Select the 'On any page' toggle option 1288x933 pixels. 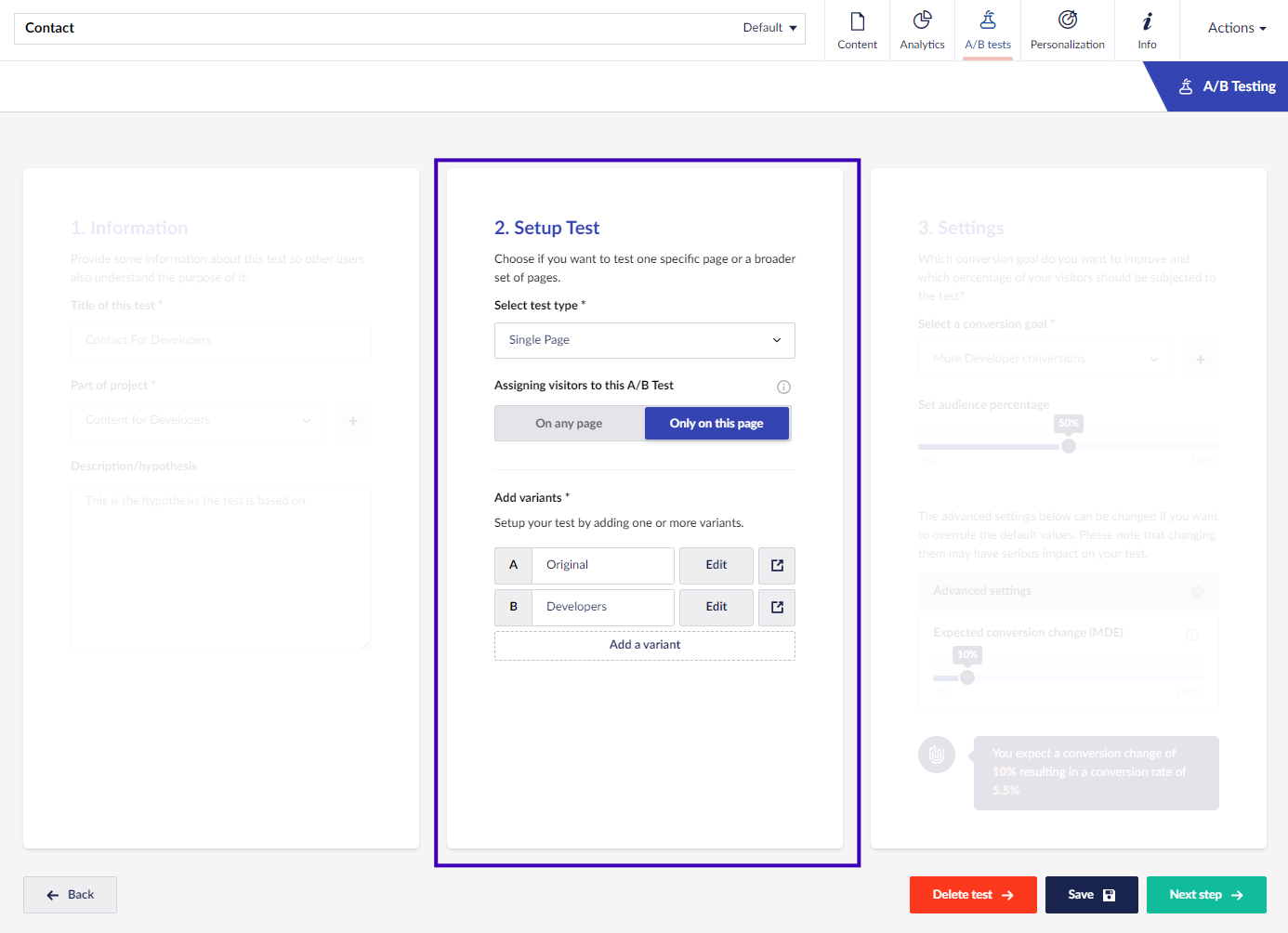pyautogui.click(x=569, y=424)
